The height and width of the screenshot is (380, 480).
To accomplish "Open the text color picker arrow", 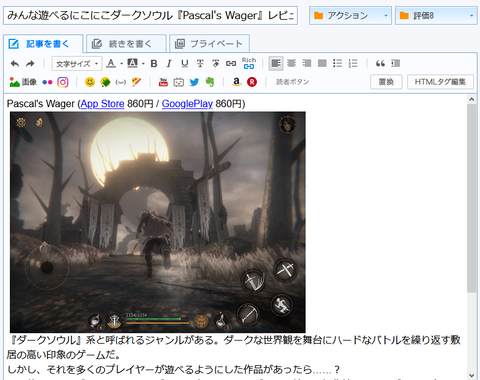I will (122, 64).
